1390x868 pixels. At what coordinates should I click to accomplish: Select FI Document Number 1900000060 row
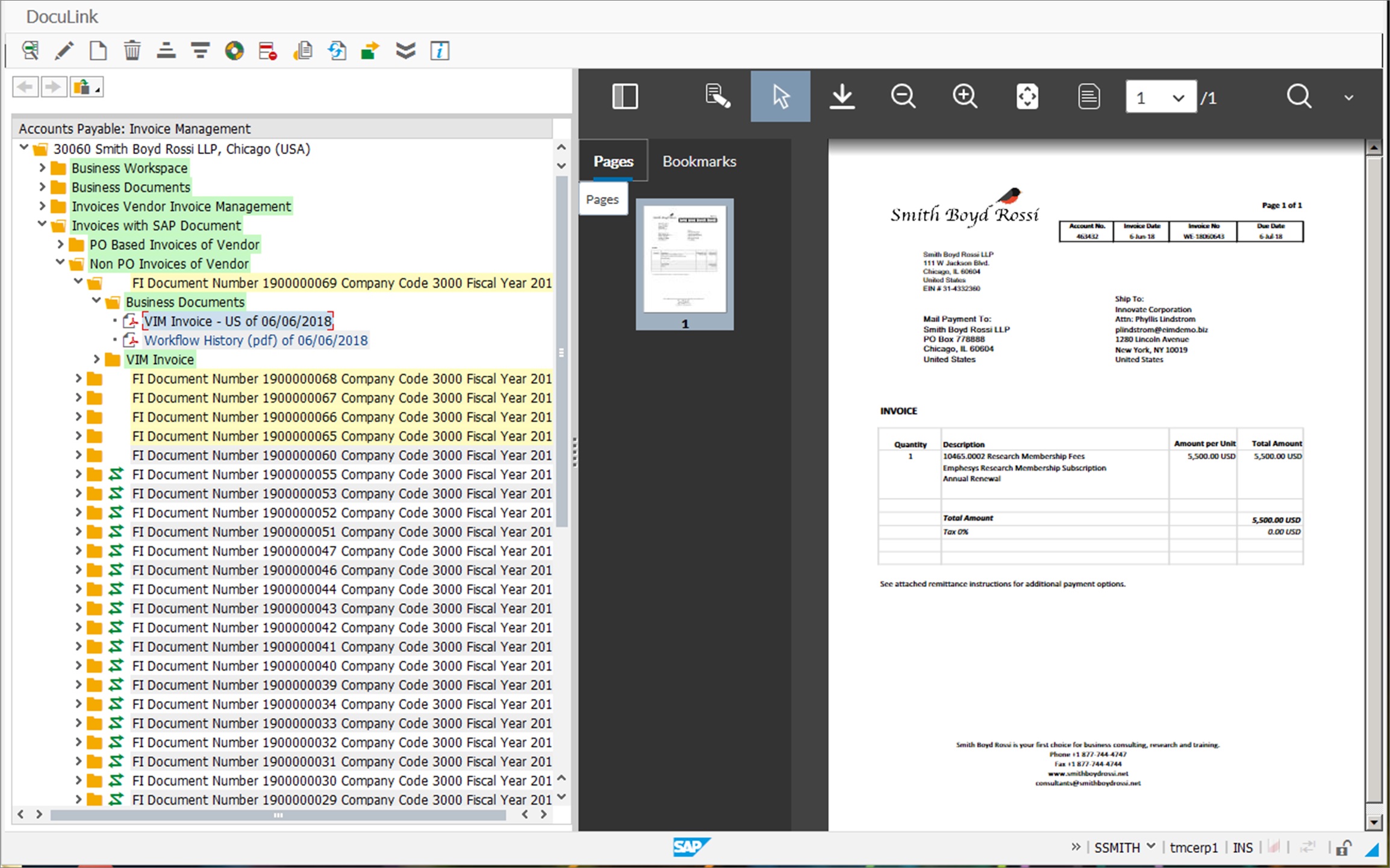tap(341, 455)
